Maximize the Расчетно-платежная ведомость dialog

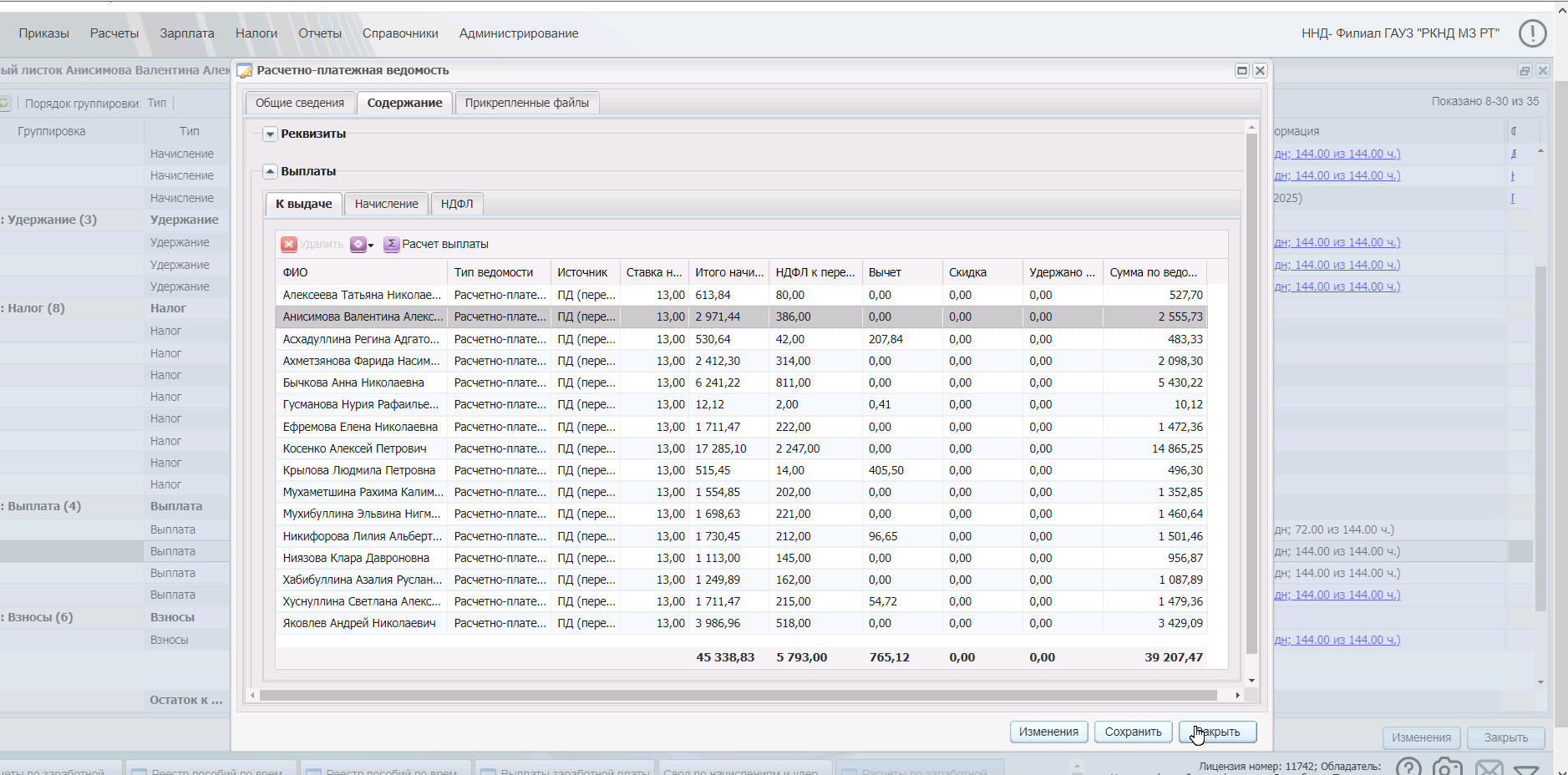(1242, 71)
